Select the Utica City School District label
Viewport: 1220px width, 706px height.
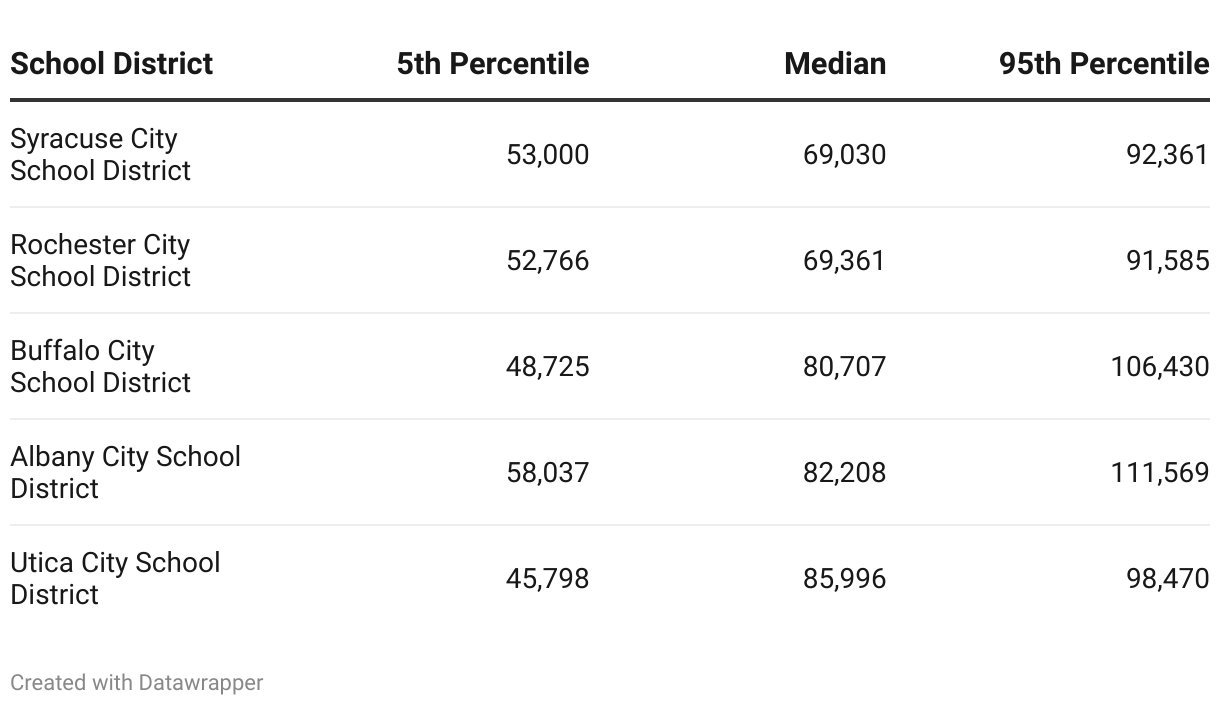[115, 579]
